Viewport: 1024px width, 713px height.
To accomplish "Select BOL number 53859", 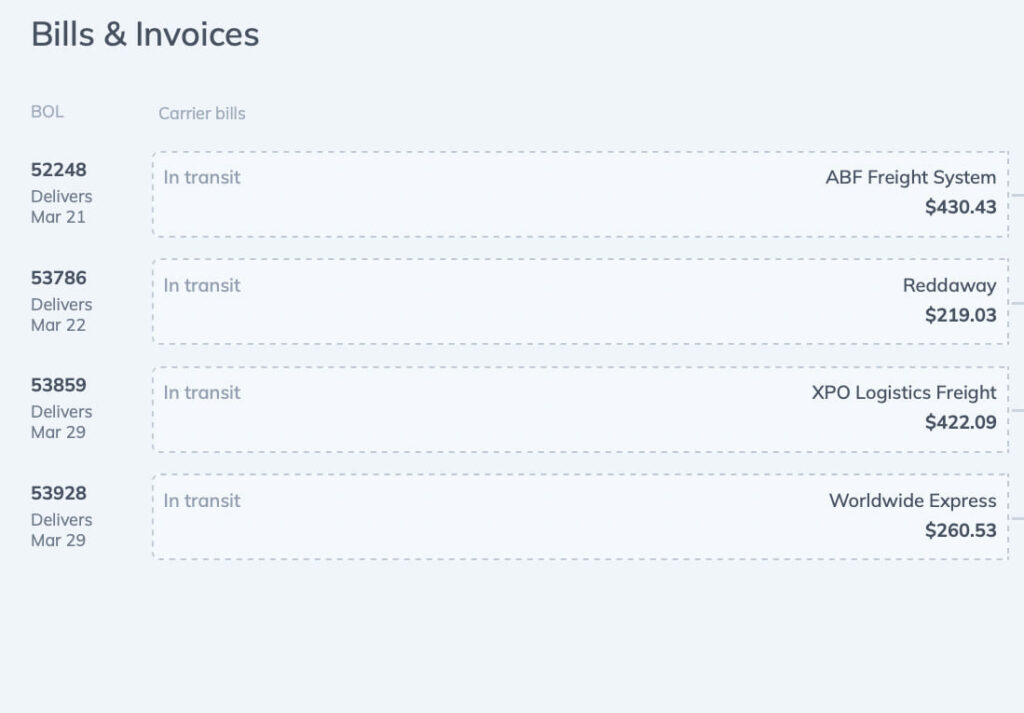I will (59, 385).
